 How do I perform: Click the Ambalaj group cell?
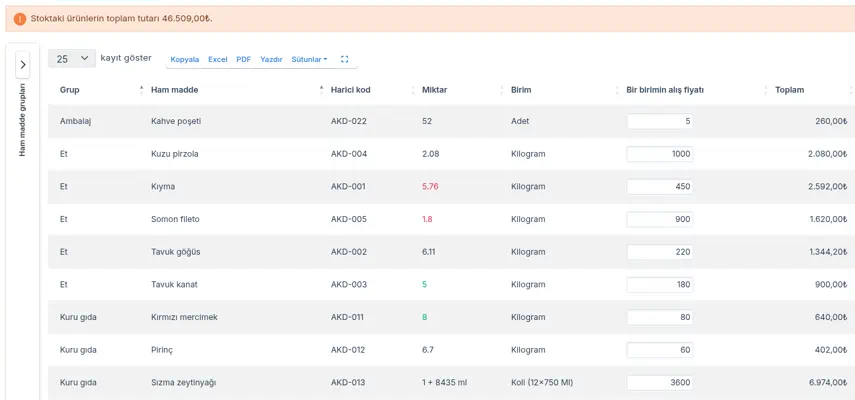(75, 121)
